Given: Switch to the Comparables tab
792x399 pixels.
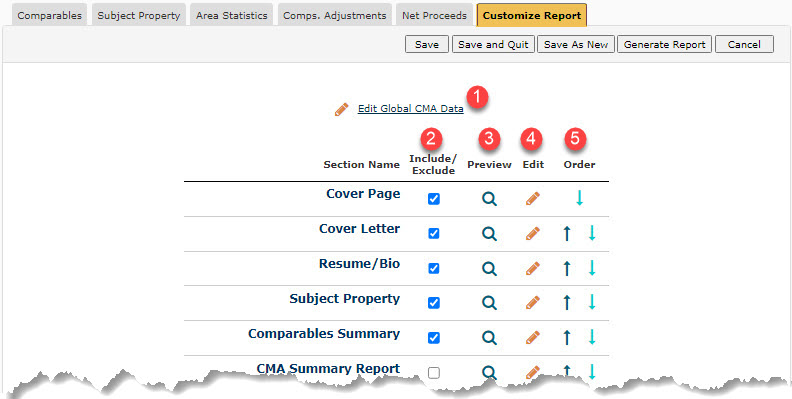Looking at the screenshot, I should [x=50, y=15].
